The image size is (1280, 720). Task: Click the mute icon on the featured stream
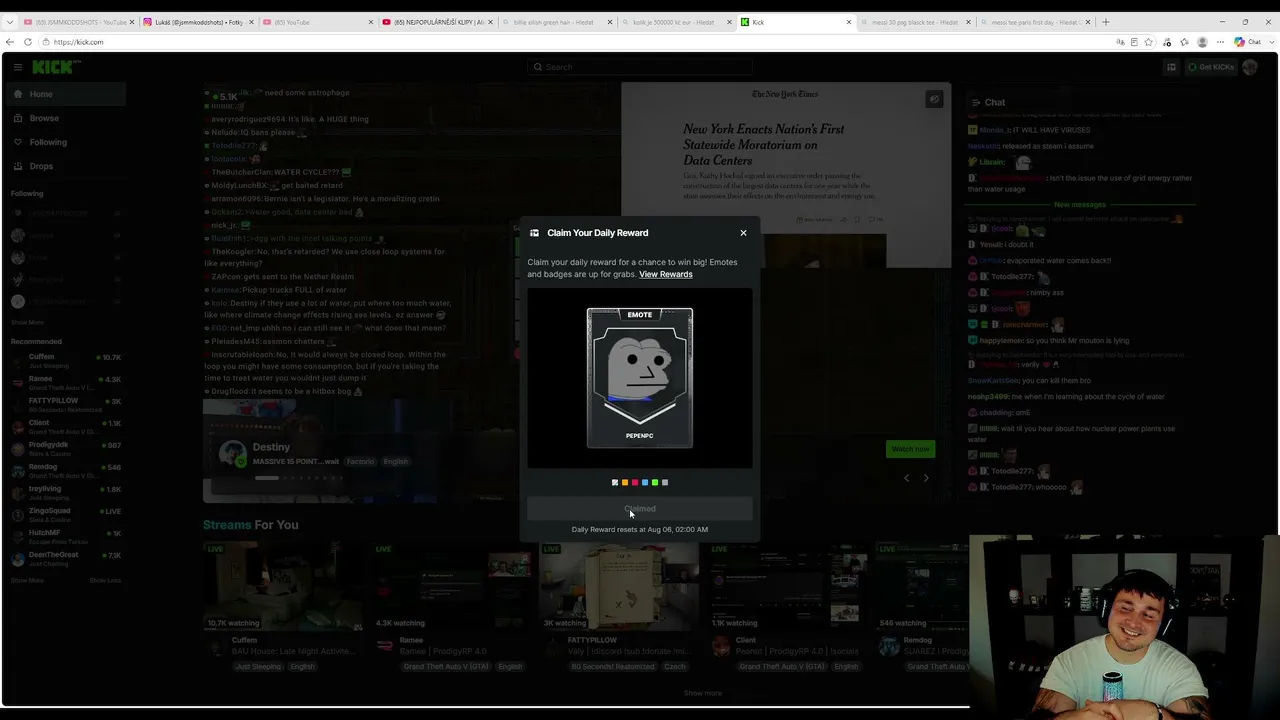934,99
